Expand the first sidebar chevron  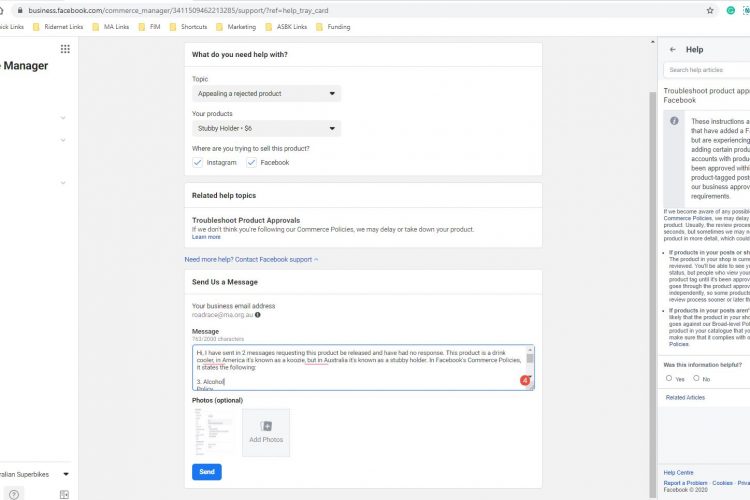(x=63, y=118)
